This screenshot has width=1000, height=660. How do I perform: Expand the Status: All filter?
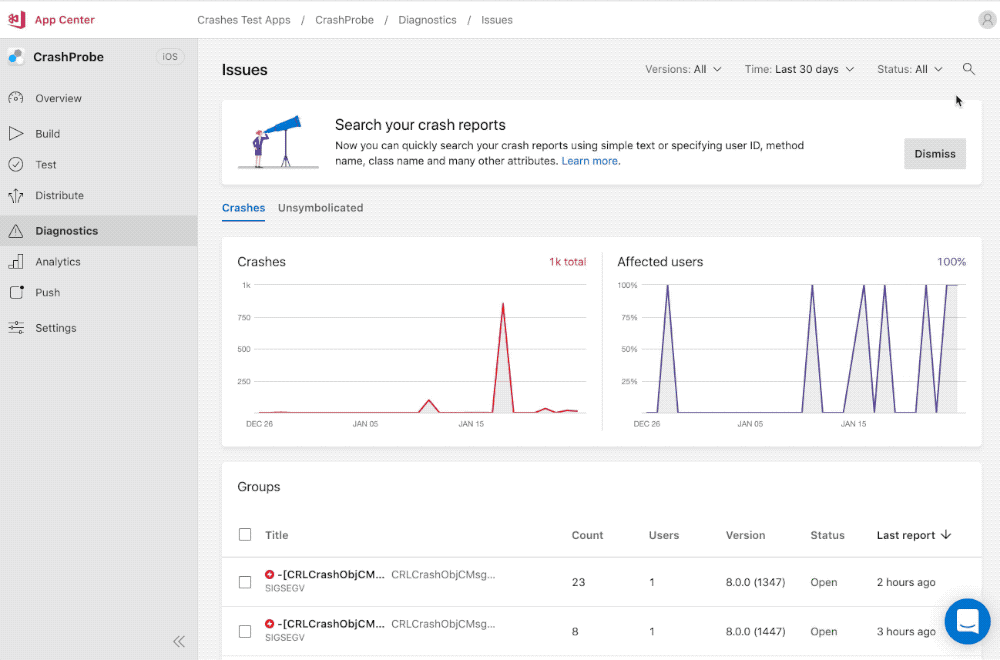pyautogui.click(x=909, y=69)
